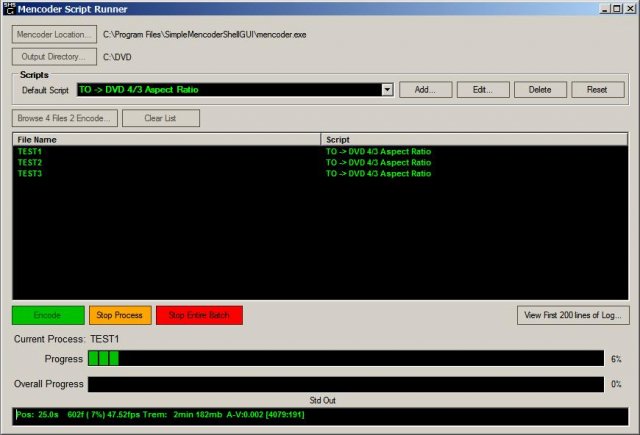Delete the selected script

coord(540,90)
